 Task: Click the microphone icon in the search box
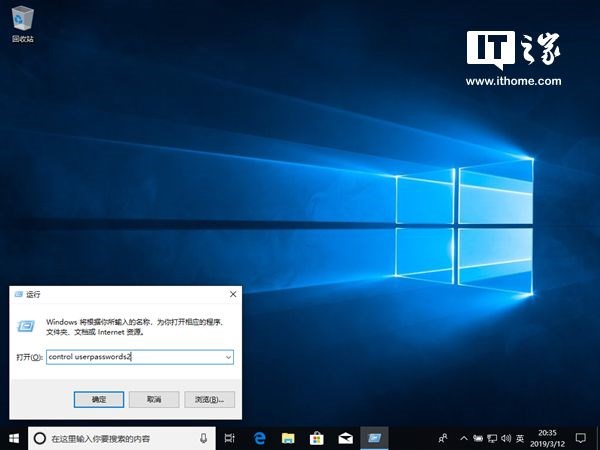click(204, 438)
